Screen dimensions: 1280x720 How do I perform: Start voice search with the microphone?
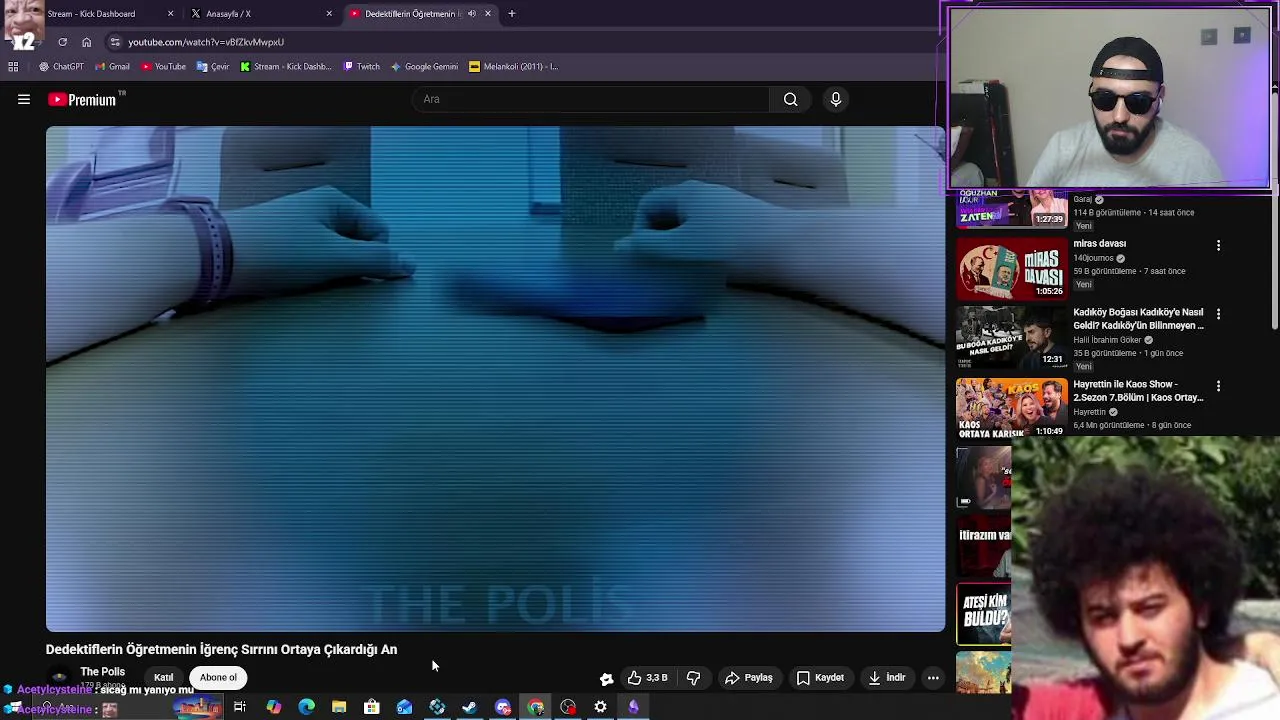836,99
